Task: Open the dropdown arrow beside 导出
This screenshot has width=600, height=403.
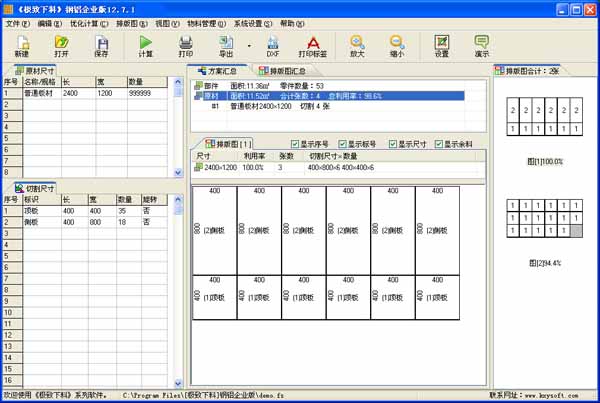Action: (x=249, y=46)
